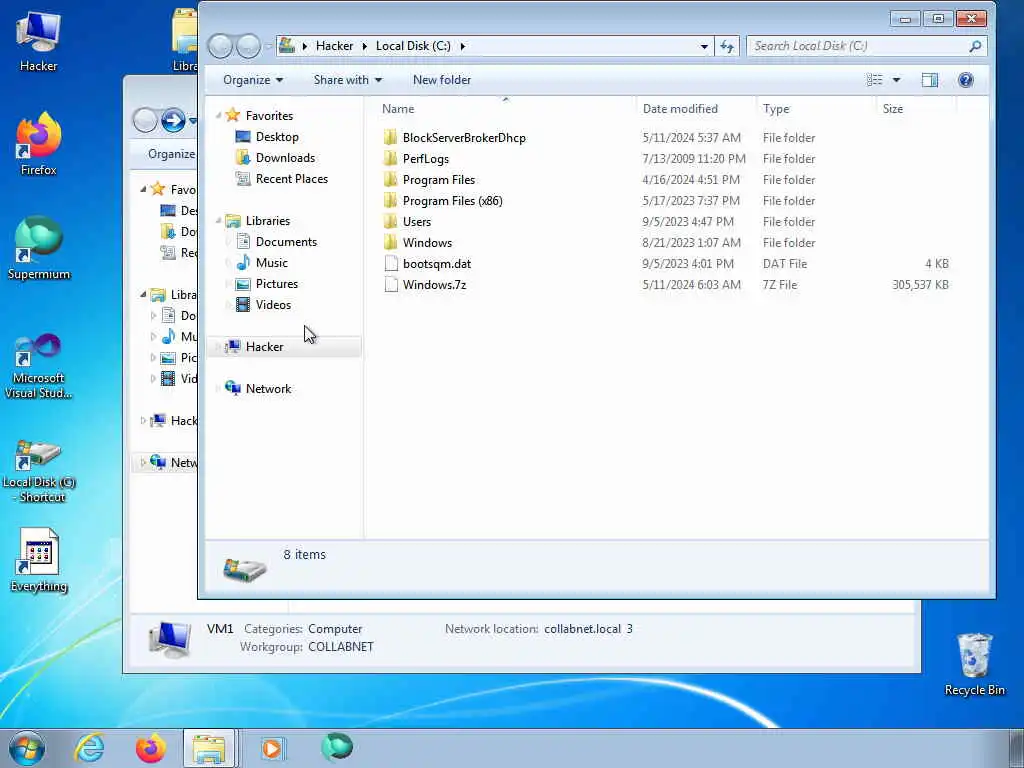The height and width of the screenshot is (768, 1024).
Task: Launch Firefox from the desktop shortcut
Action: coord(39,144)
